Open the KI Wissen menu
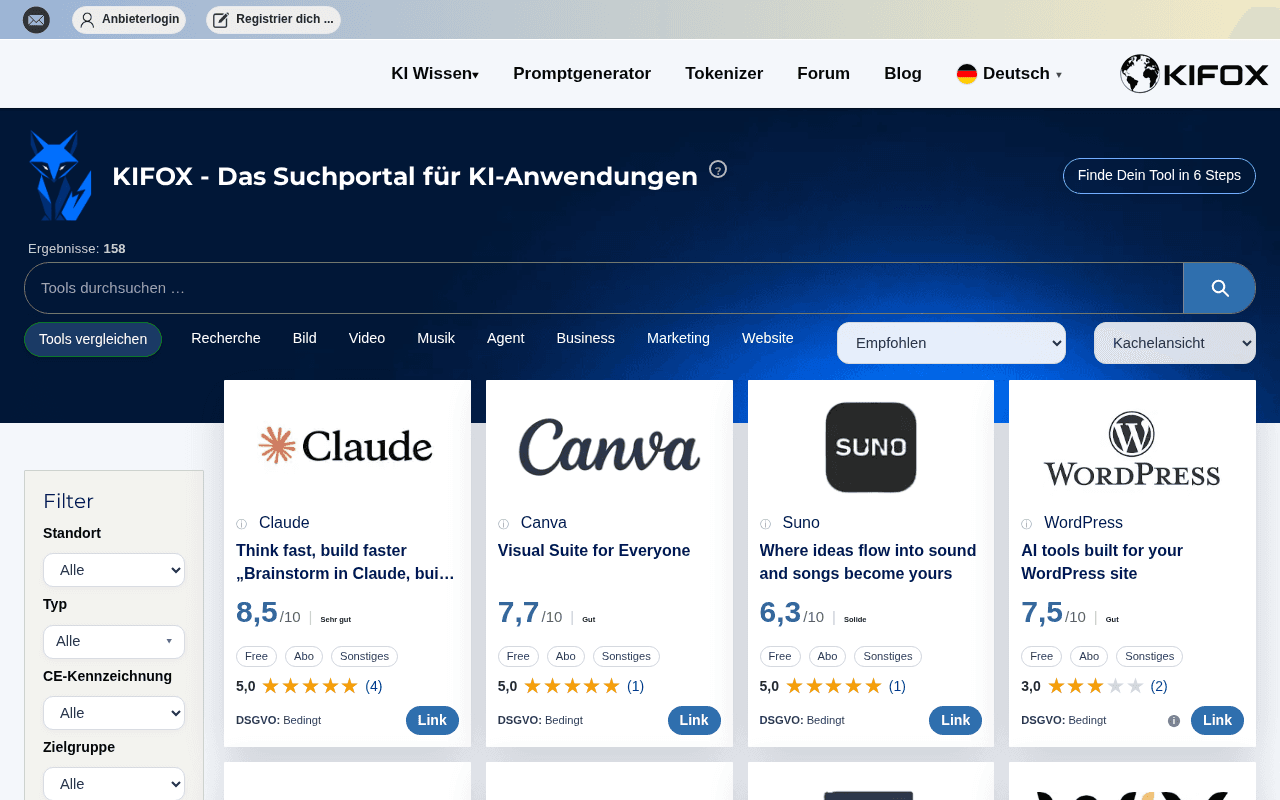Viewport: 1280px width, 800px height. click(435, 74)
